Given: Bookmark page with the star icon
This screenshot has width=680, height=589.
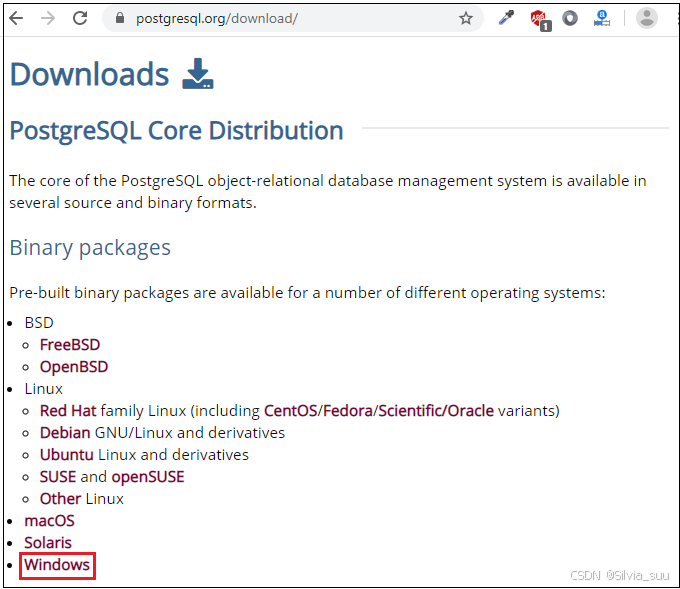Looking at the screenshot, I should 466,19.
